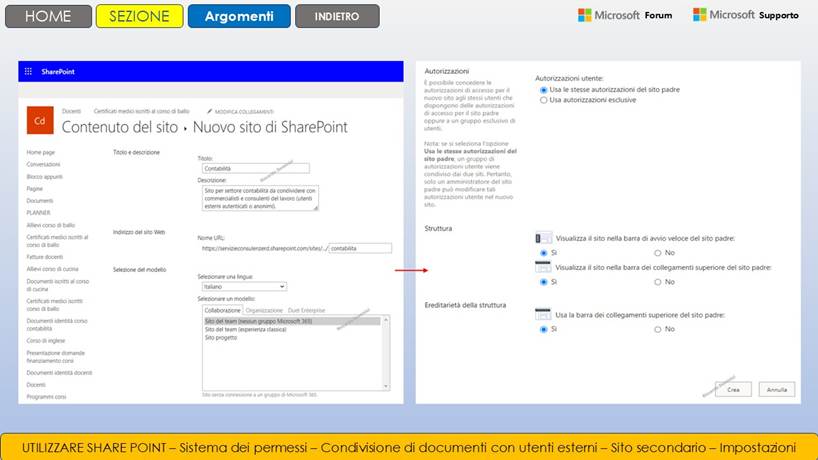Viewport: 818px width, 460px height.
Task: Click the Nome URL contabilita field
Action: [x=360, y=248]
